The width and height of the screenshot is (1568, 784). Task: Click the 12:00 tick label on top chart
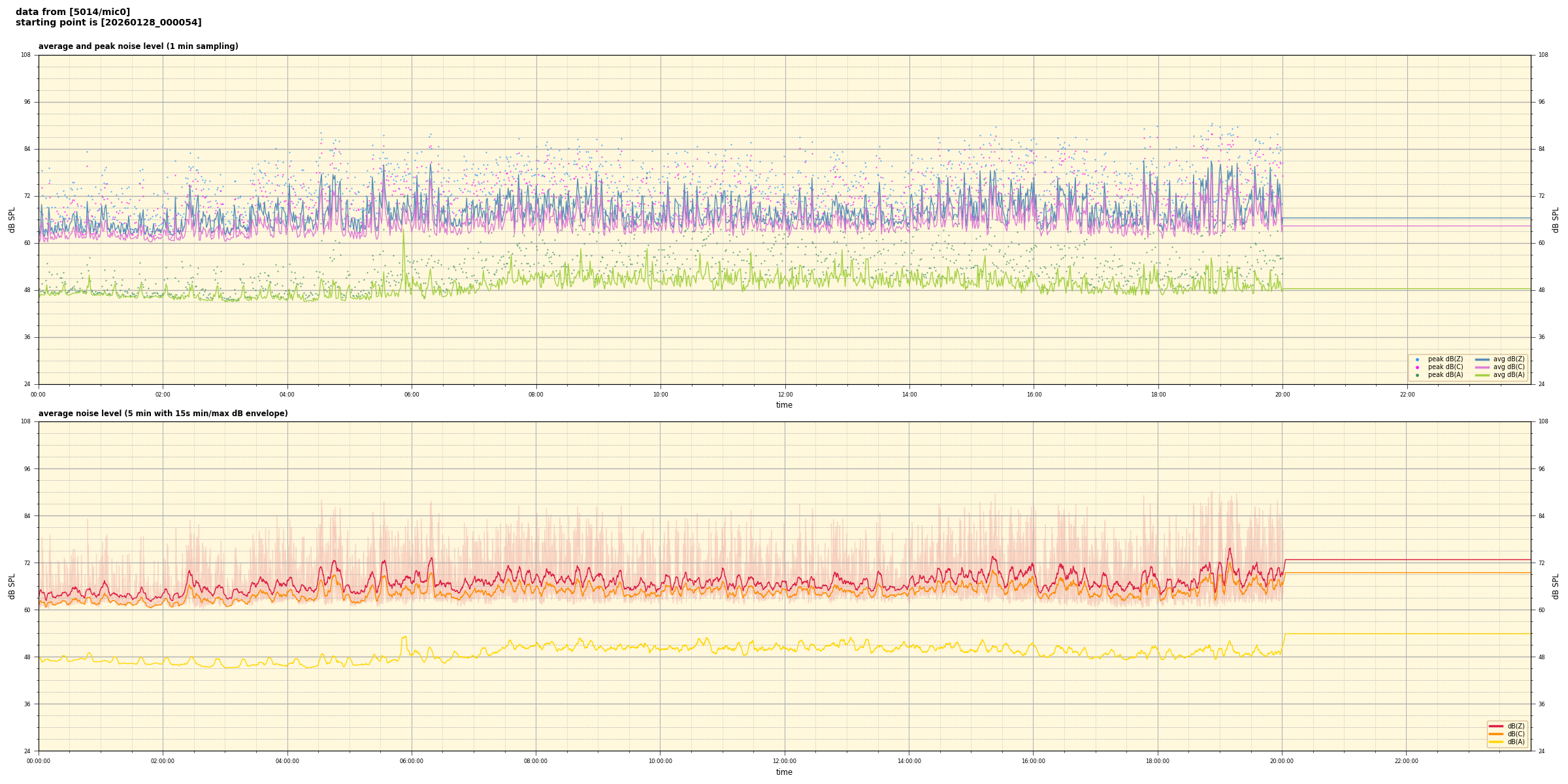pos(785,395)
